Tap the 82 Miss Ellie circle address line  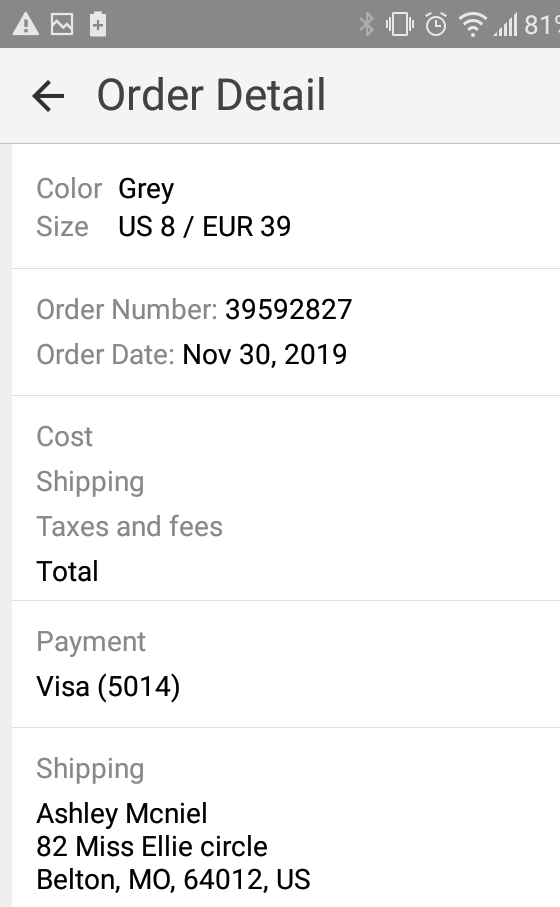[x=152, y=846]
